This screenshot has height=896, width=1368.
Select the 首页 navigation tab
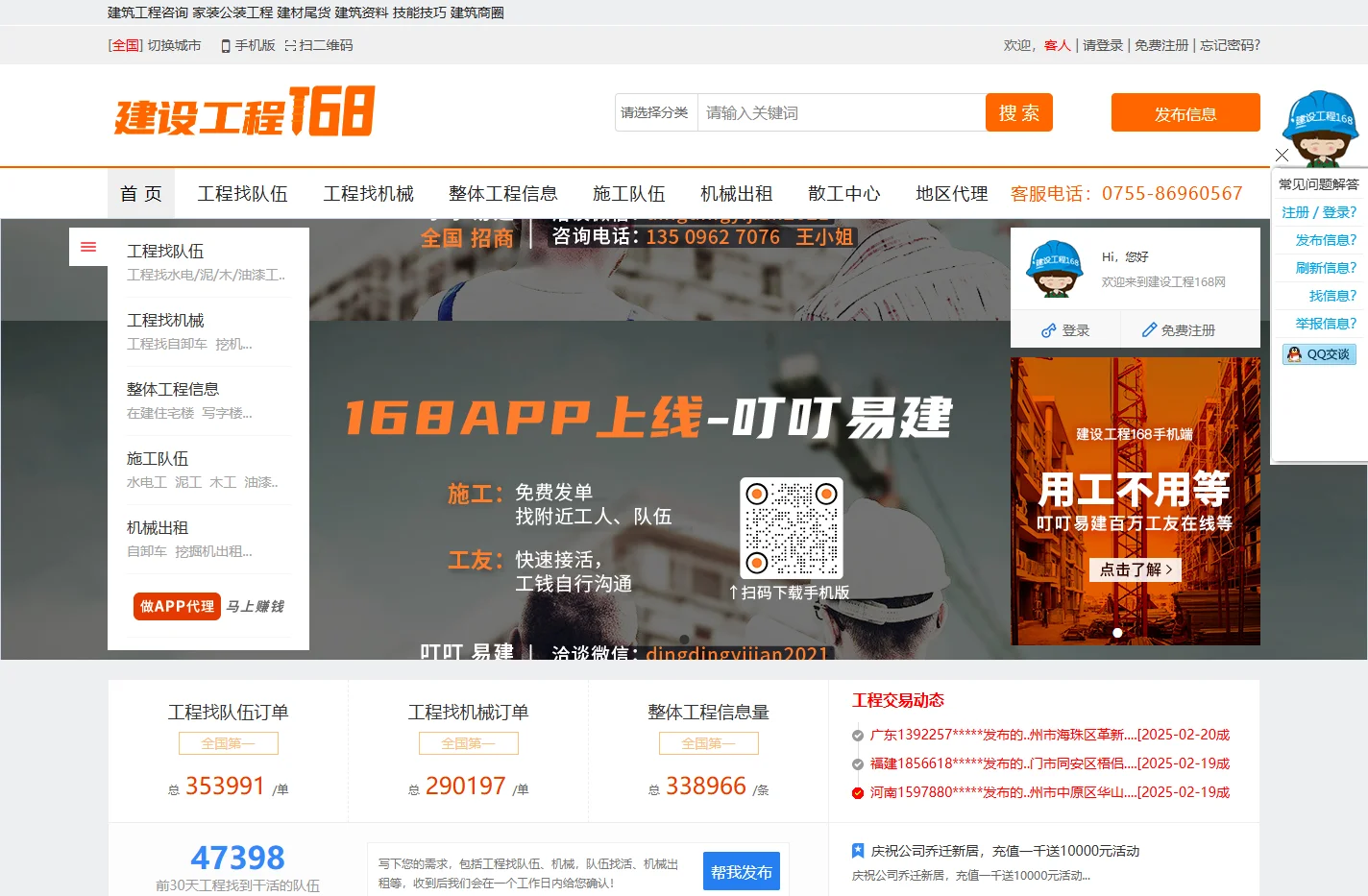pyautogui.click(x=141, y=194)
